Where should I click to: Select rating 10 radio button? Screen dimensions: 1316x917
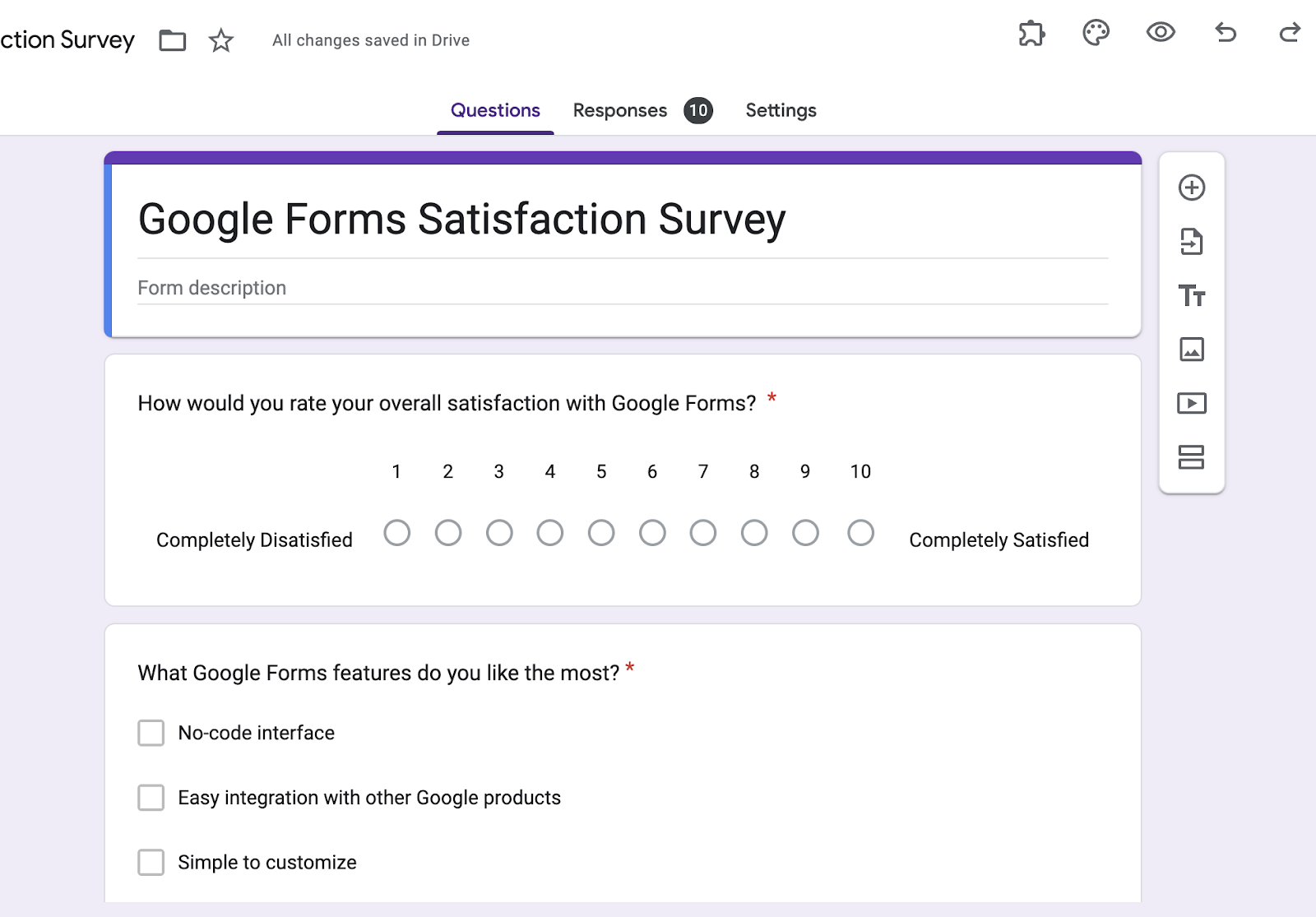(x=860, y=533)
